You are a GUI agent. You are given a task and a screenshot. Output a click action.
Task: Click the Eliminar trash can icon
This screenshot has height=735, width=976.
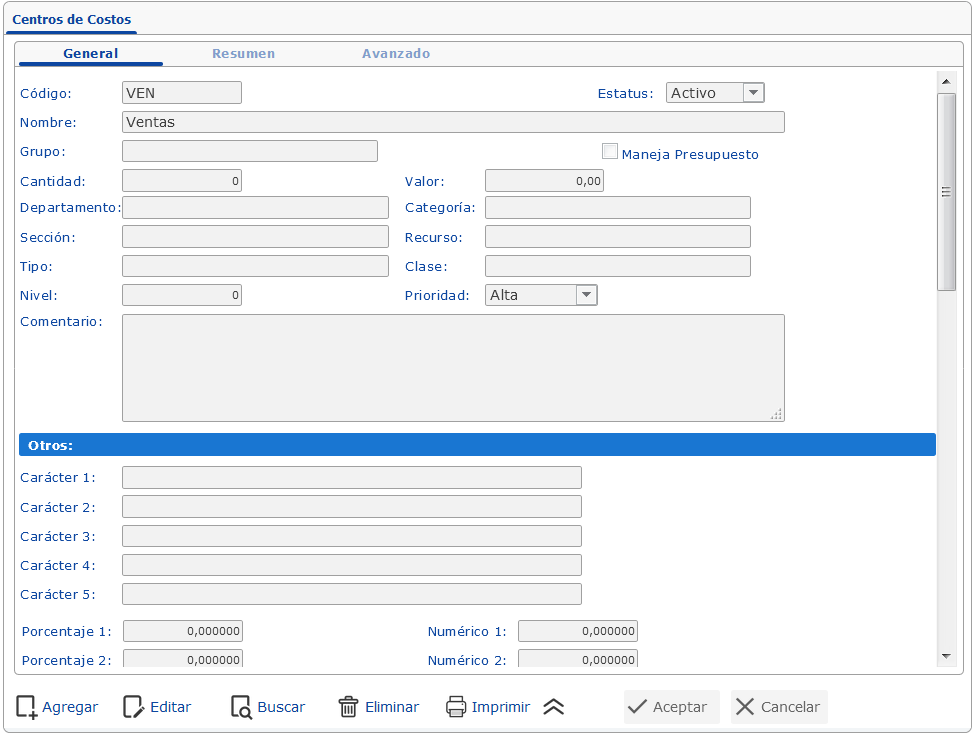coord(348,707)
